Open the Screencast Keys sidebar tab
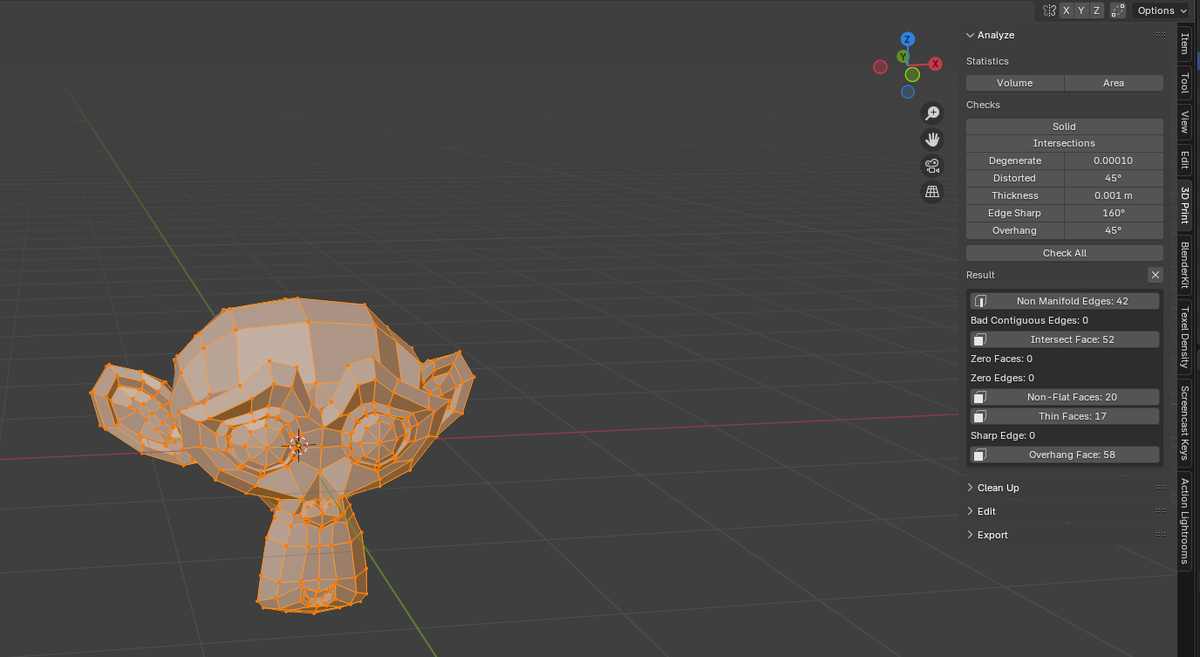 point(1185,423)
